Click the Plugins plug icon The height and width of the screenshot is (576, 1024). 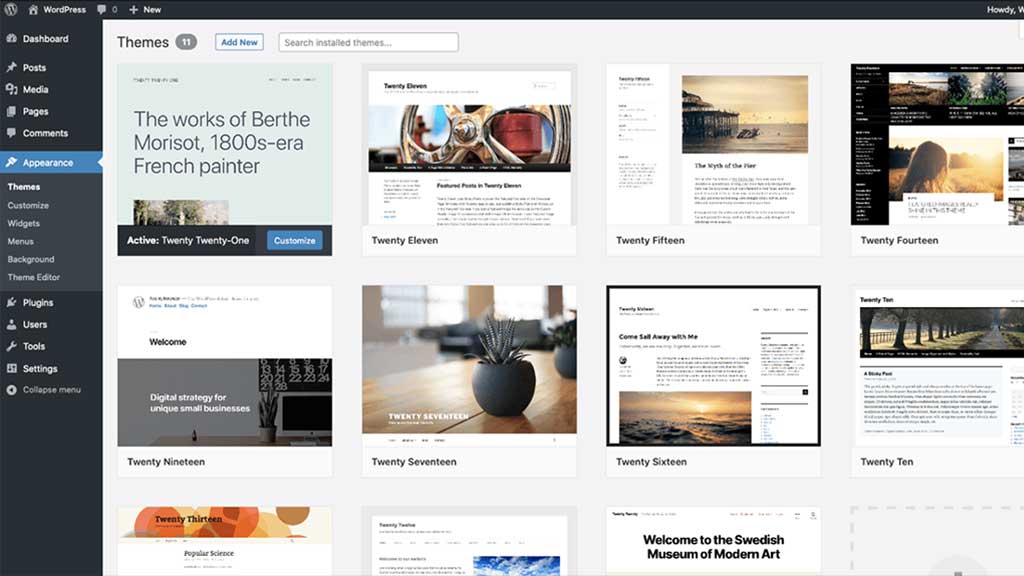(12, 302)
